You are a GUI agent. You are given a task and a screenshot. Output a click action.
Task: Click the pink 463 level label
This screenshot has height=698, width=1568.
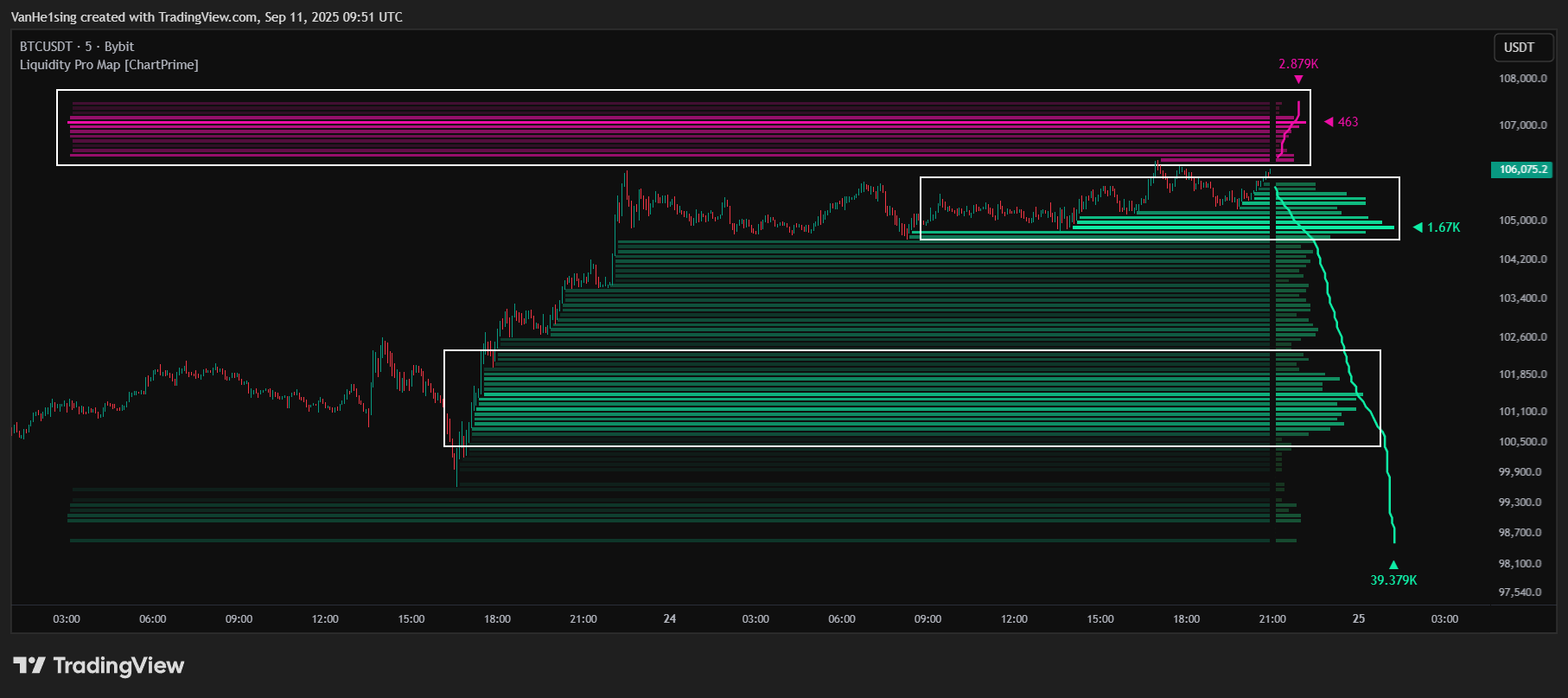1348,122
